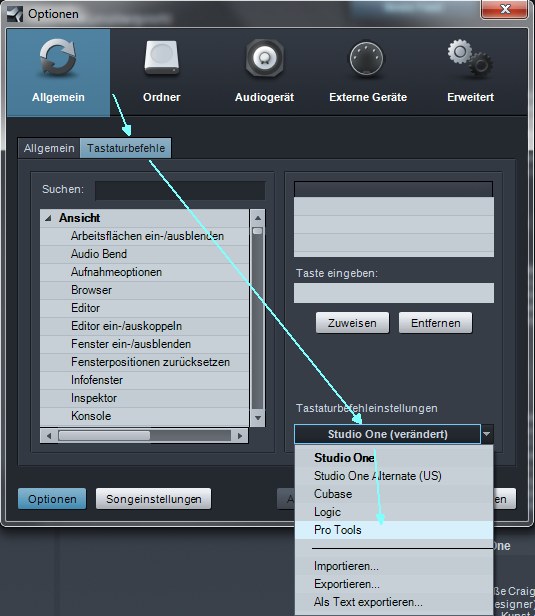Switch to the Allgemein sub-tab
The height and width of the screenshot is (616, 535).
coord(49,148)
